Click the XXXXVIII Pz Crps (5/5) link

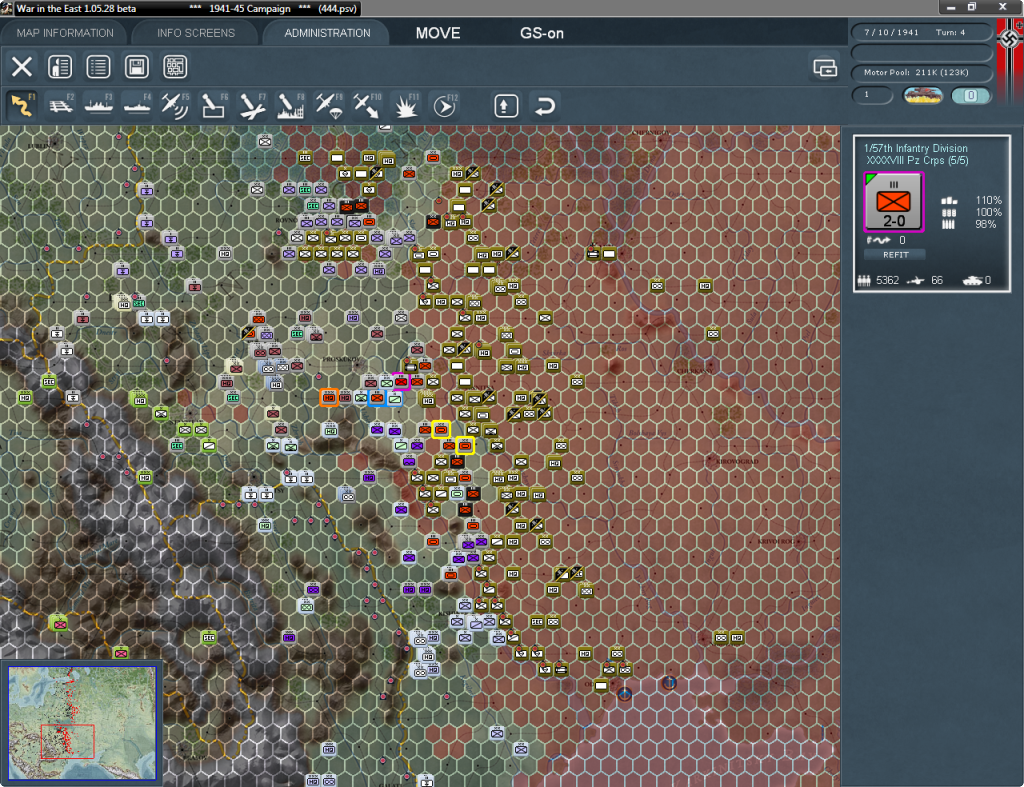pos(917,161)
